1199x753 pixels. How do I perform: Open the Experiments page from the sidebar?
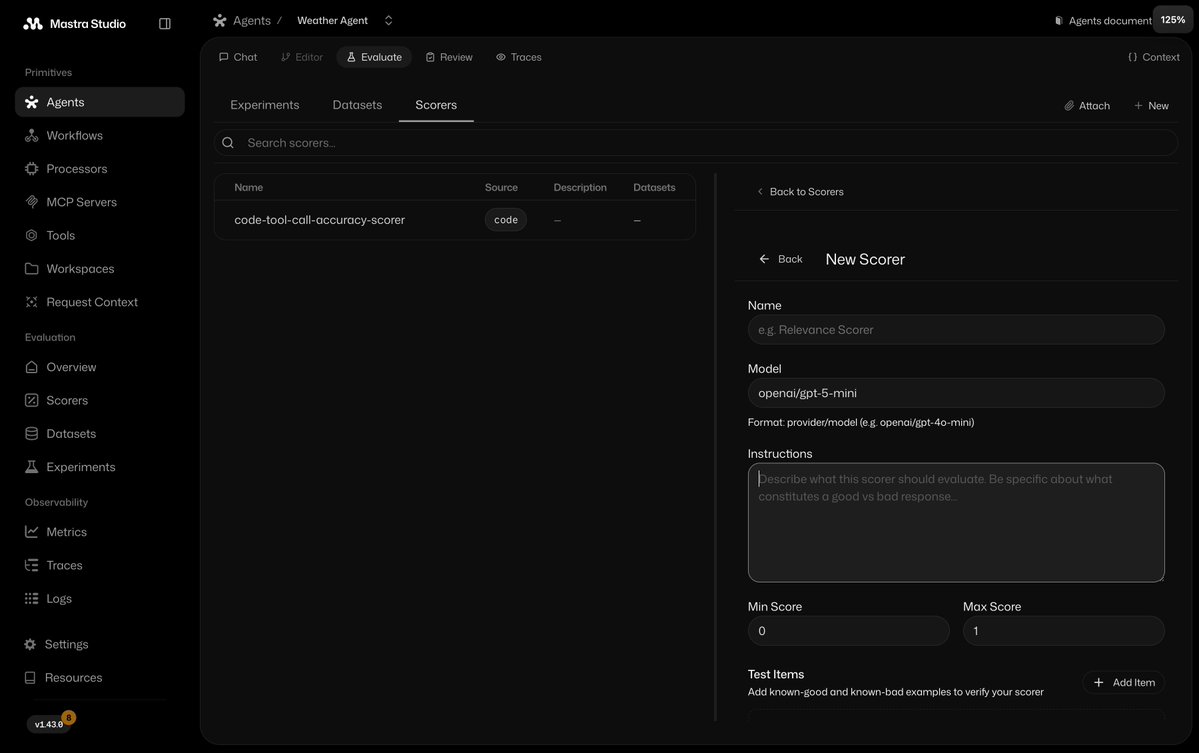99,467
